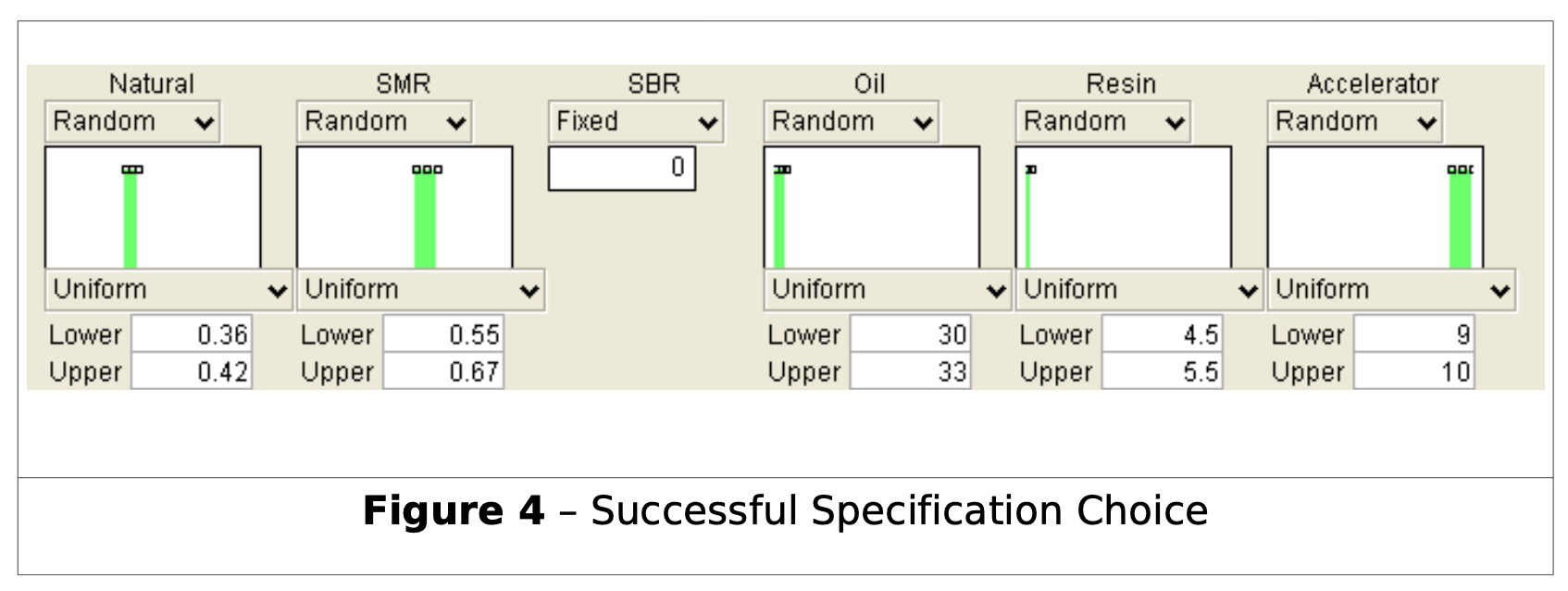The height and width of the screenshot is (591, 1568).
Task: Open the Oil Uniform distribution list
Action: pyautogui.click(x=887, y=289)
